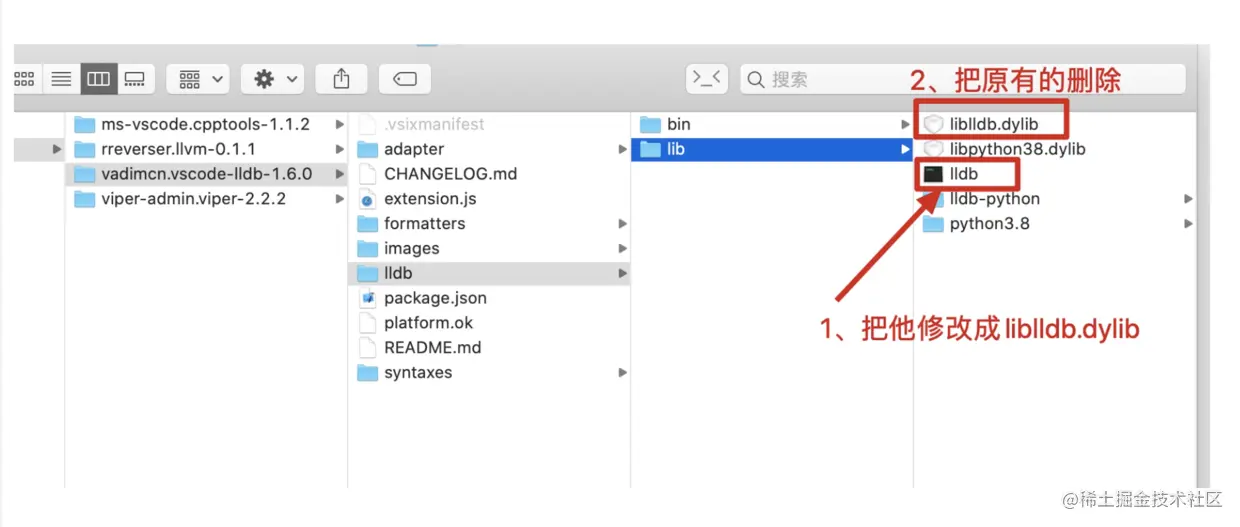Open Terminal shortcut in Finder toolbar

click(707, 79)
